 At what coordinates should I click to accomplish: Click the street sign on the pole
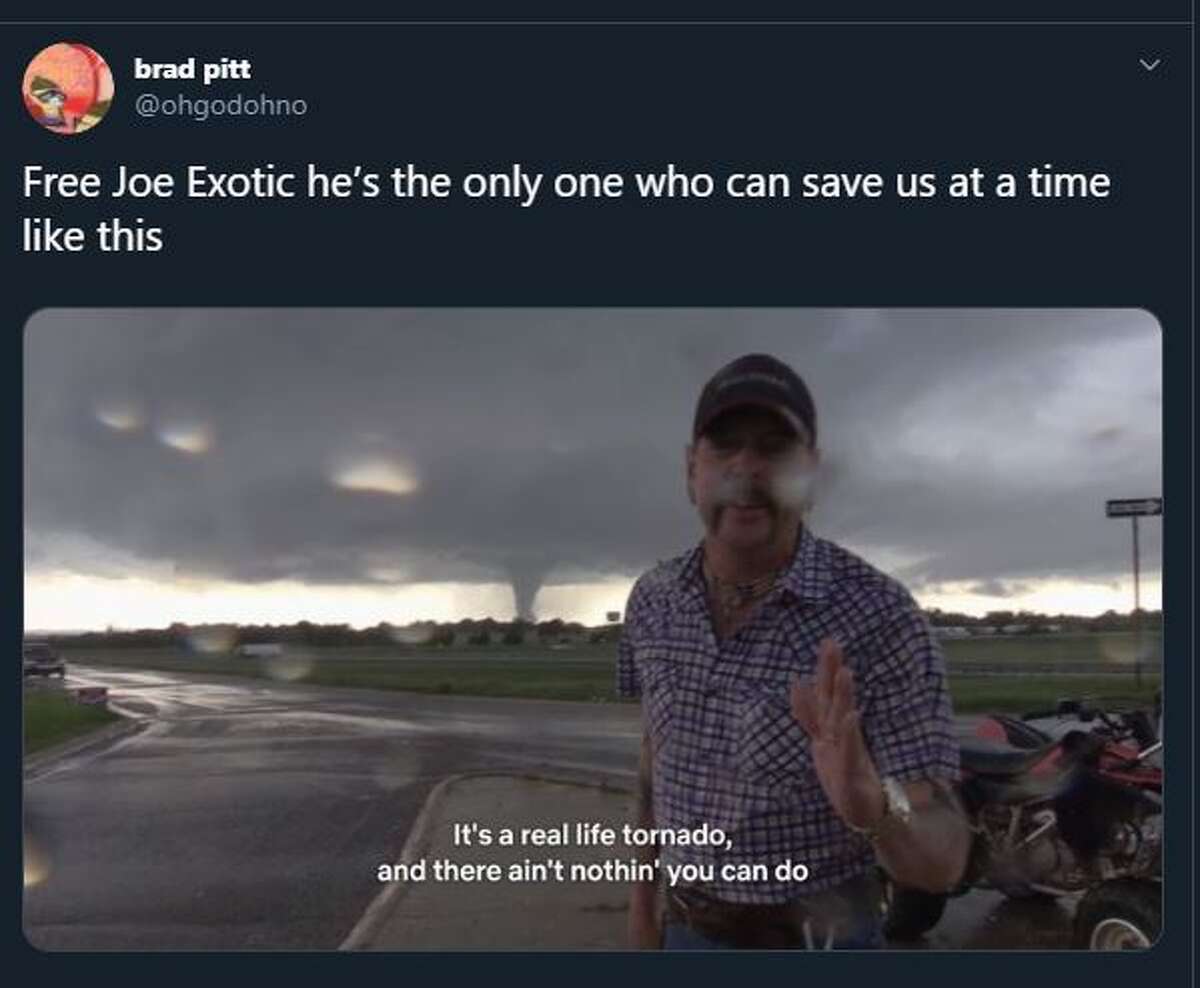[1134, 508]
